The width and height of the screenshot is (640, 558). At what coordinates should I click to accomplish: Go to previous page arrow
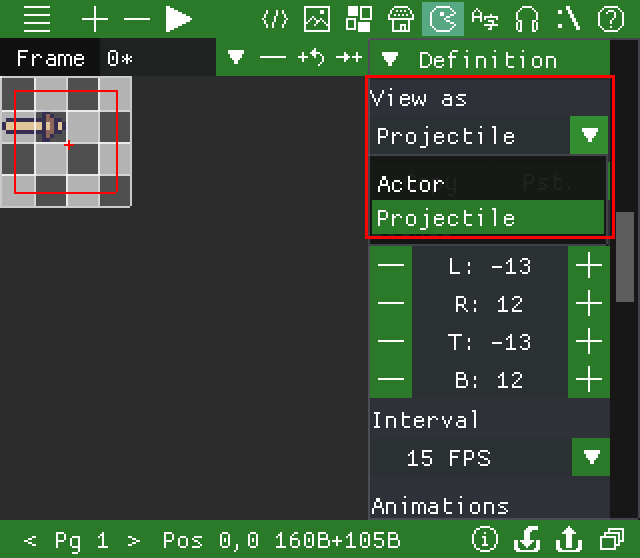30,541
